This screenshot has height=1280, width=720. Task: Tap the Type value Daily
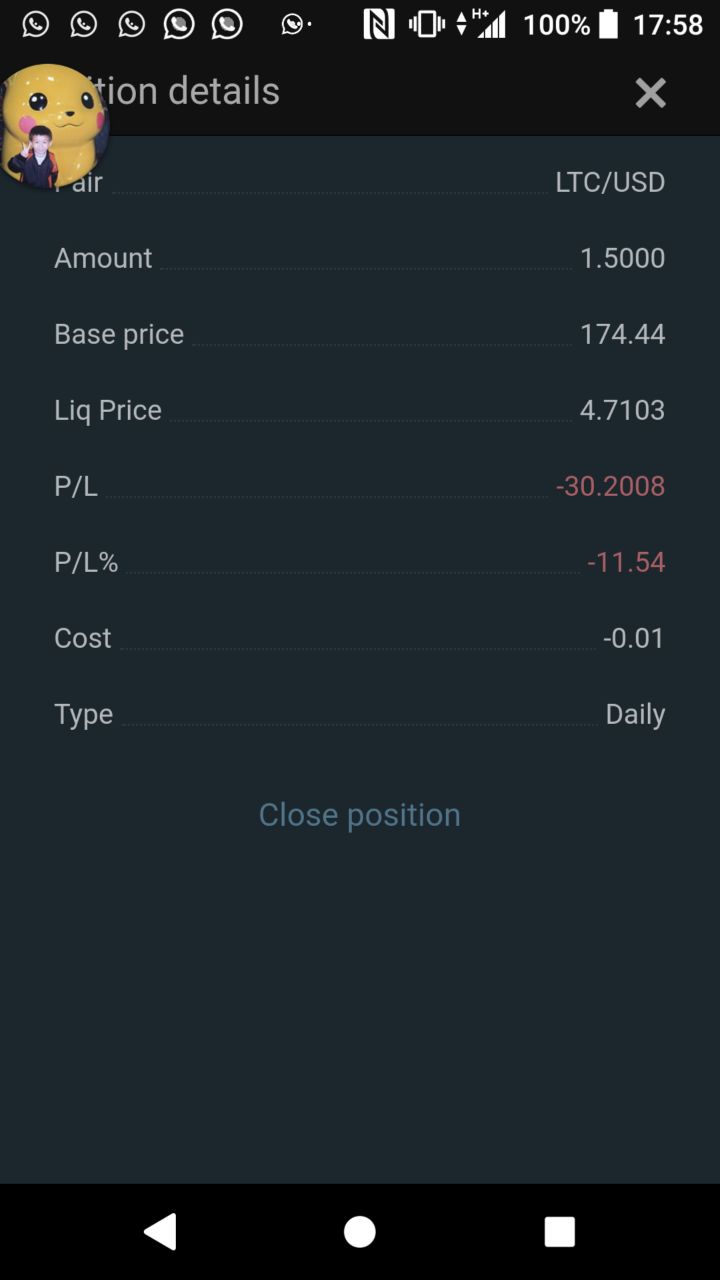635,714
